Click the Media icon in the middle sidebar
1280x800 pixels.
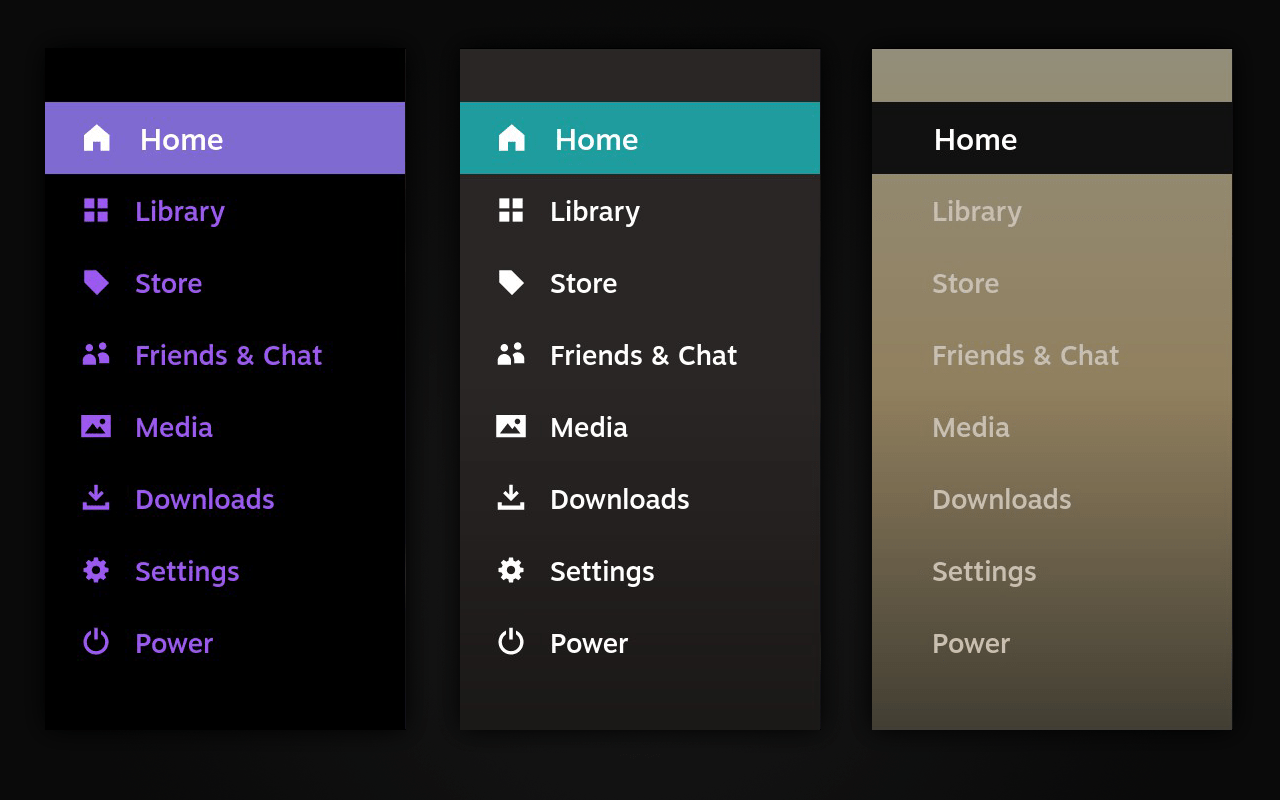point(511,427)
